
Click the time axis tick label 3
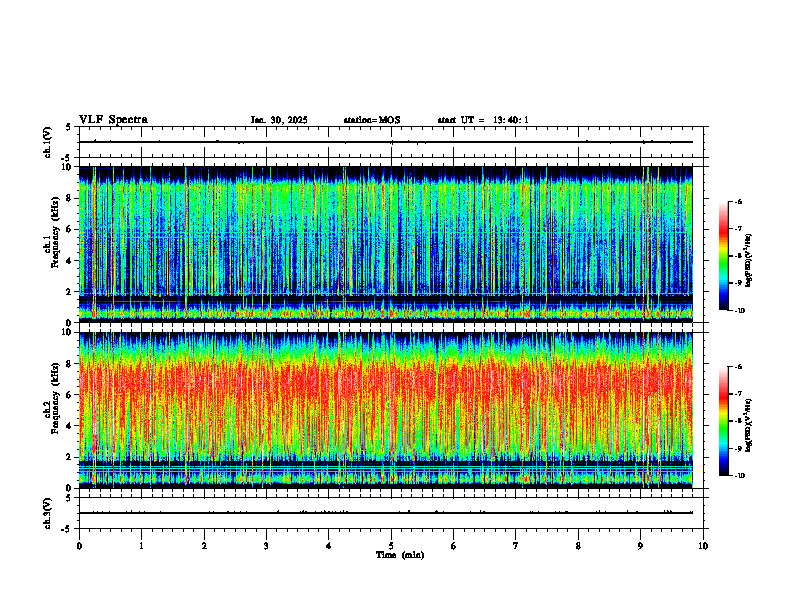pyautogui.click(x=267, y=546)
